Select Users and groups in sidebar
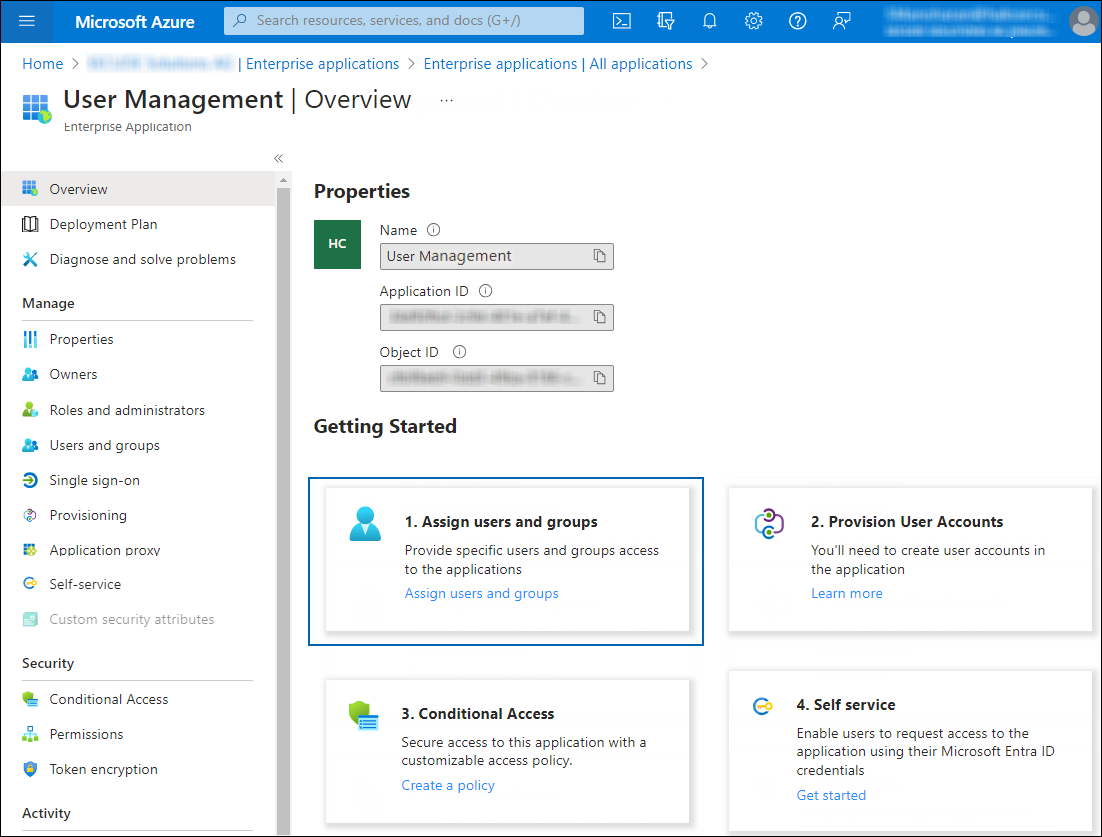The width and height of the screenshot is (1102, 837). point(104,445)
